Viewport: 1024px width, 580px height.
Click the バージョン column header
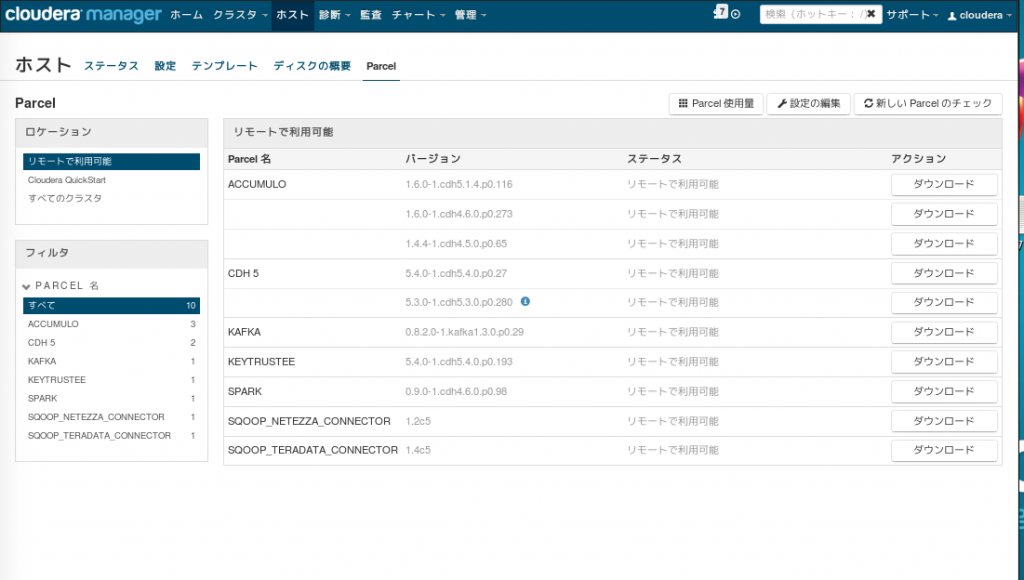[433, 159]
